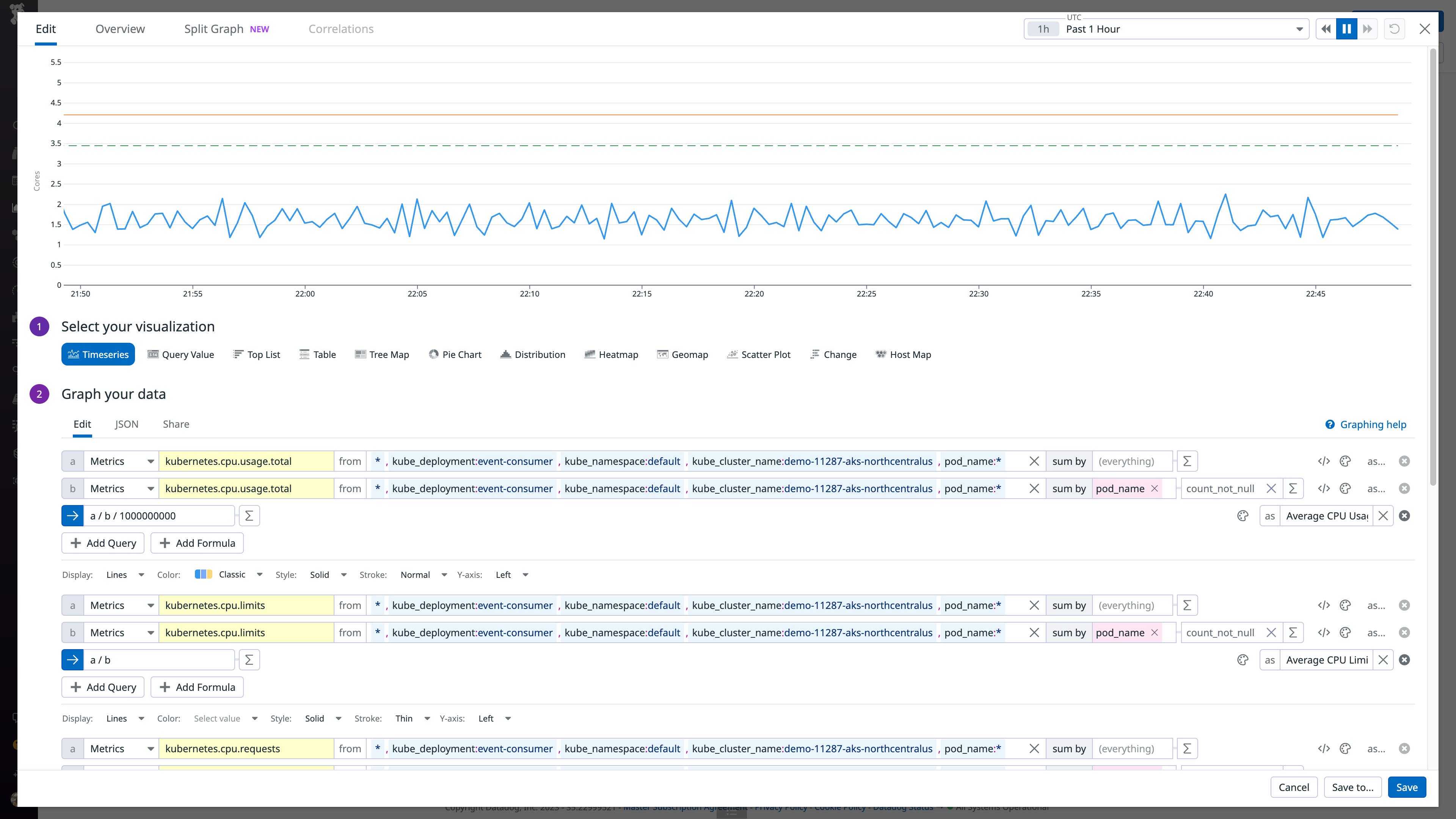This screenshot has width=1456, height=819.
Task: Open code view for query a
Action: tap(1324, 461)
